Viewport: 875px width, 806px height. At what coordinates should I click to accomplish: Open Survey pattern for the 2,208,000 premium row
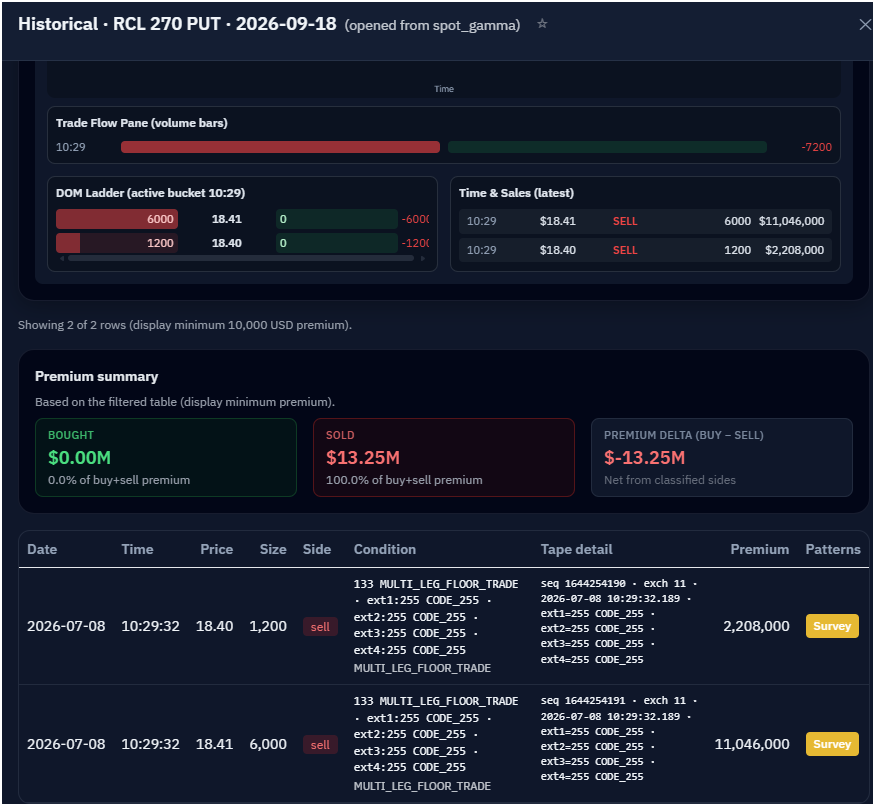click(831, 626)
